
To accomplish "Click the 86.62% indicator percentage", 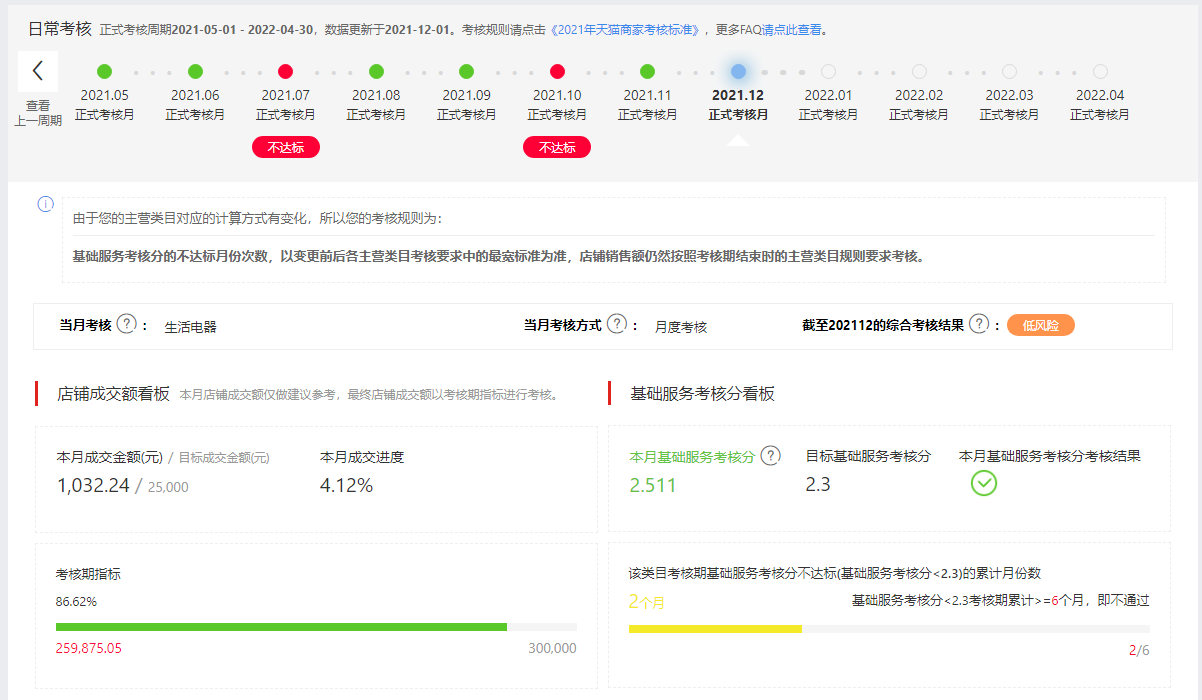I will tap(76, 602).
